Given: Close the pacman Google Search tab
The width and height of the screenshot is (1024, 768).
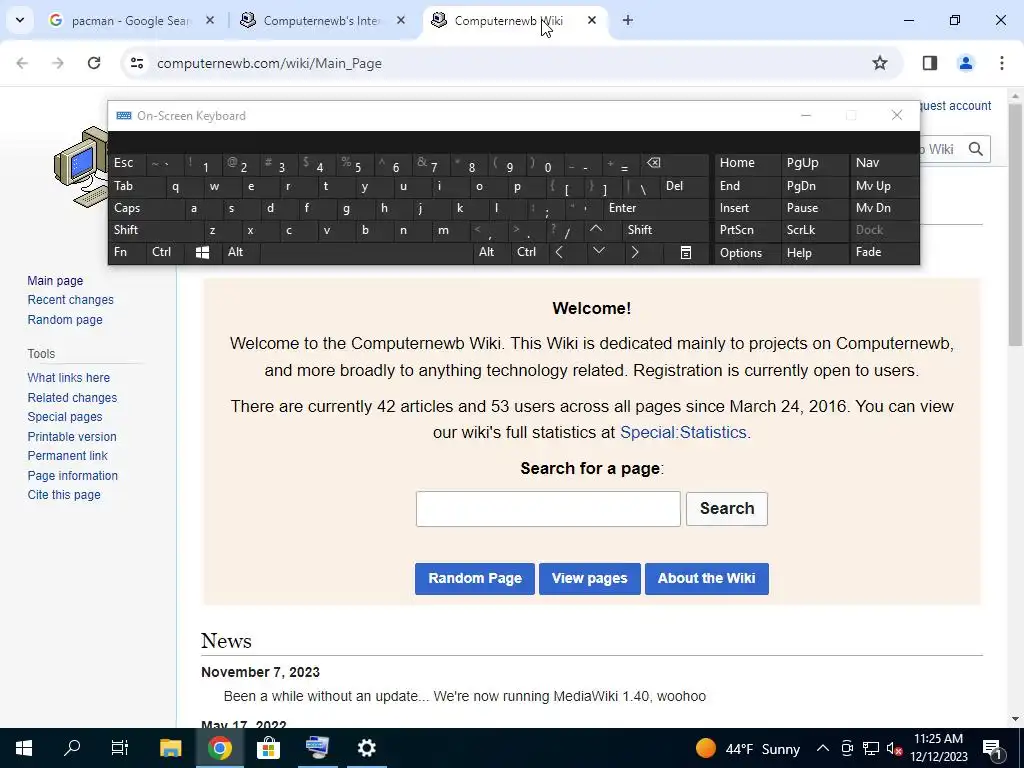Looking at the screenshot, I should pos(210,20).
